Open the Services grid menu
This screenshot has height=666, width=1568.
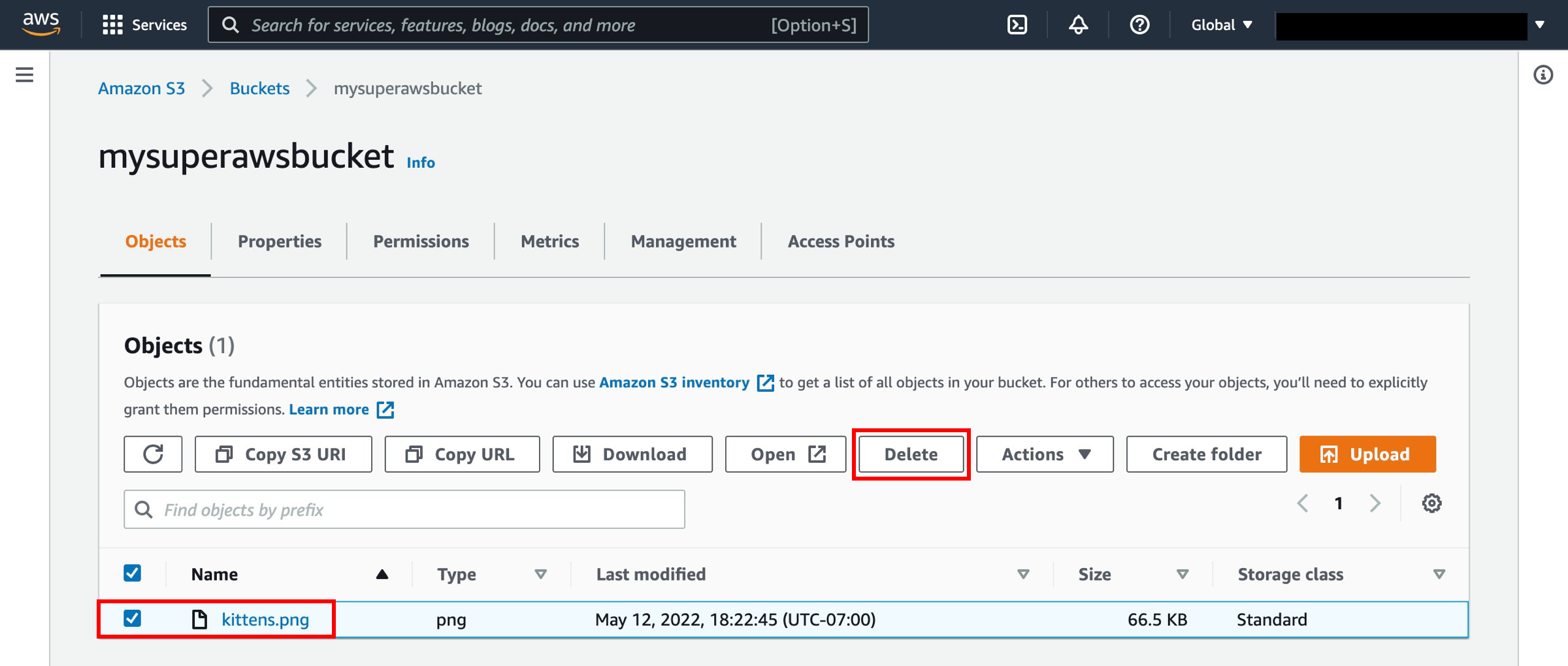tap(144, 25)
